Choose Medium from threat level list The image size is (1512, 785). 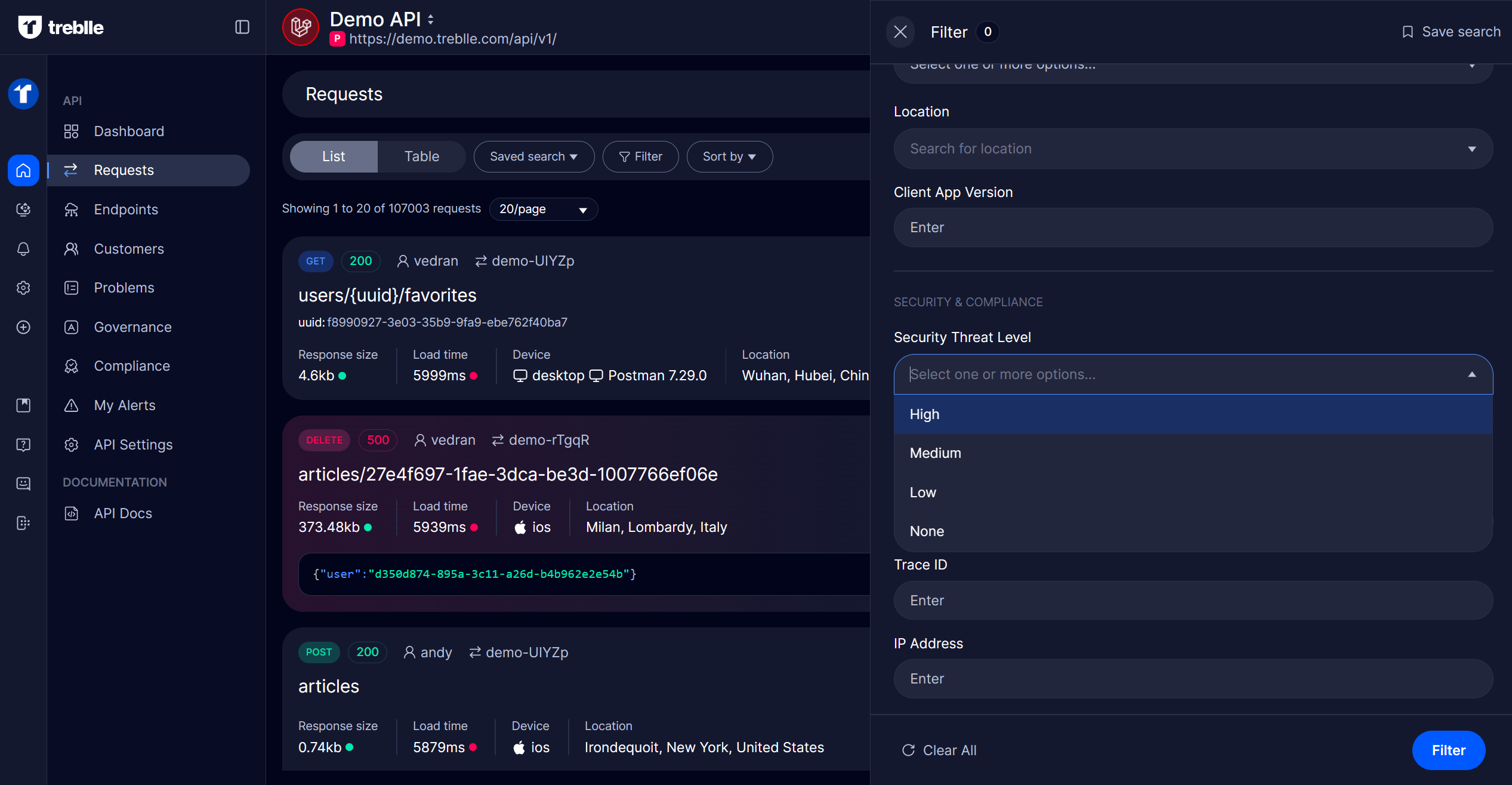[x=935, y=453]
